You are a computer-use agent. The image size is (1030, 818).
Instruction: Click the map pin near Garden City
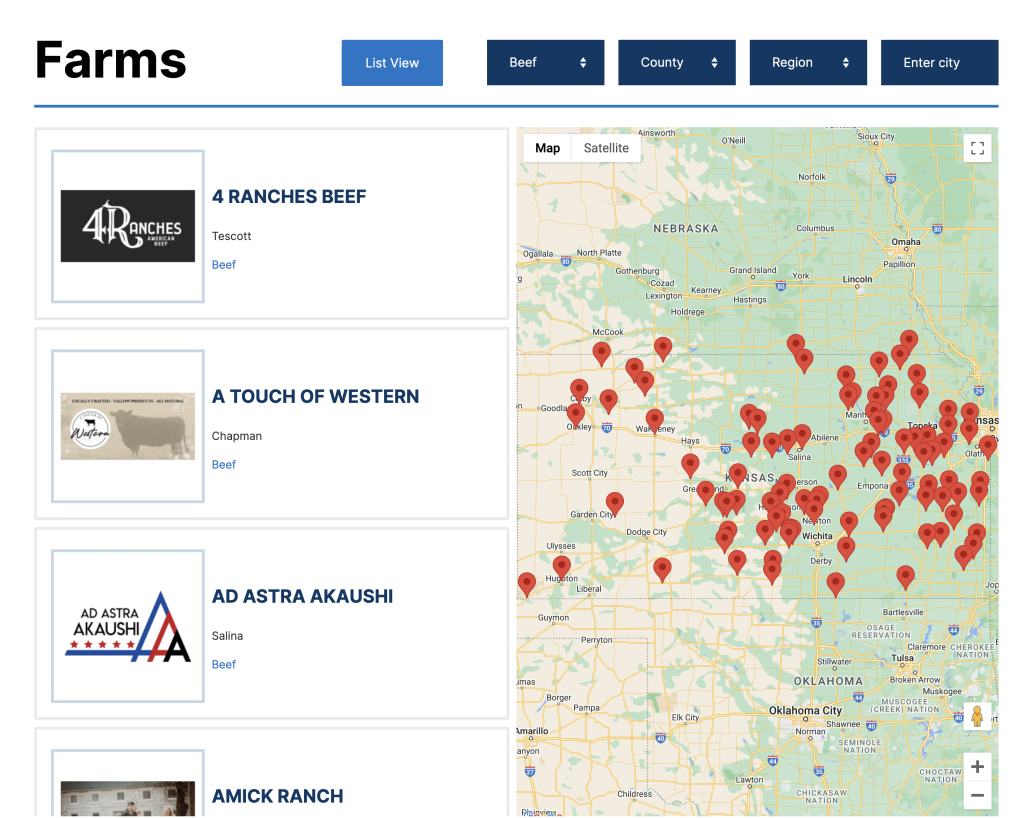tap(614, 504)
